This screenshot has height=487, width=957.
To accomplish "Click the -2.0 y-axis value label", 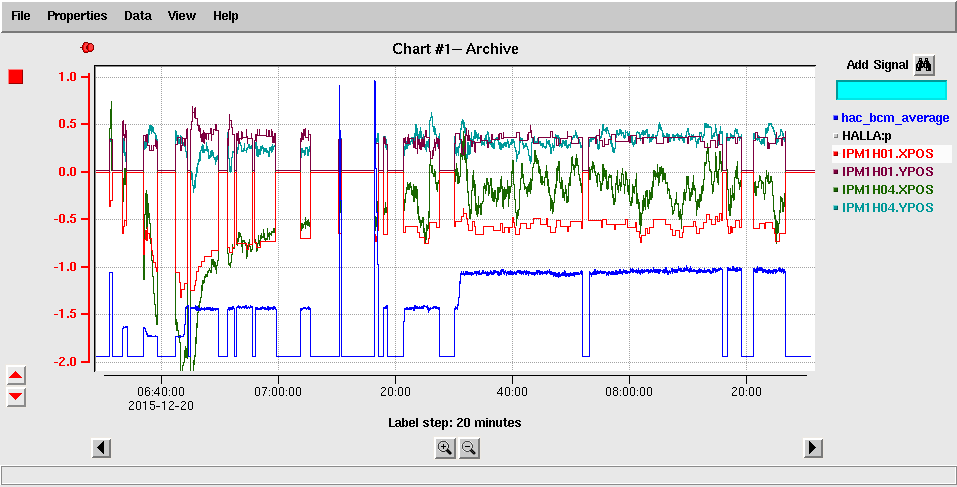I will point(64,362).
